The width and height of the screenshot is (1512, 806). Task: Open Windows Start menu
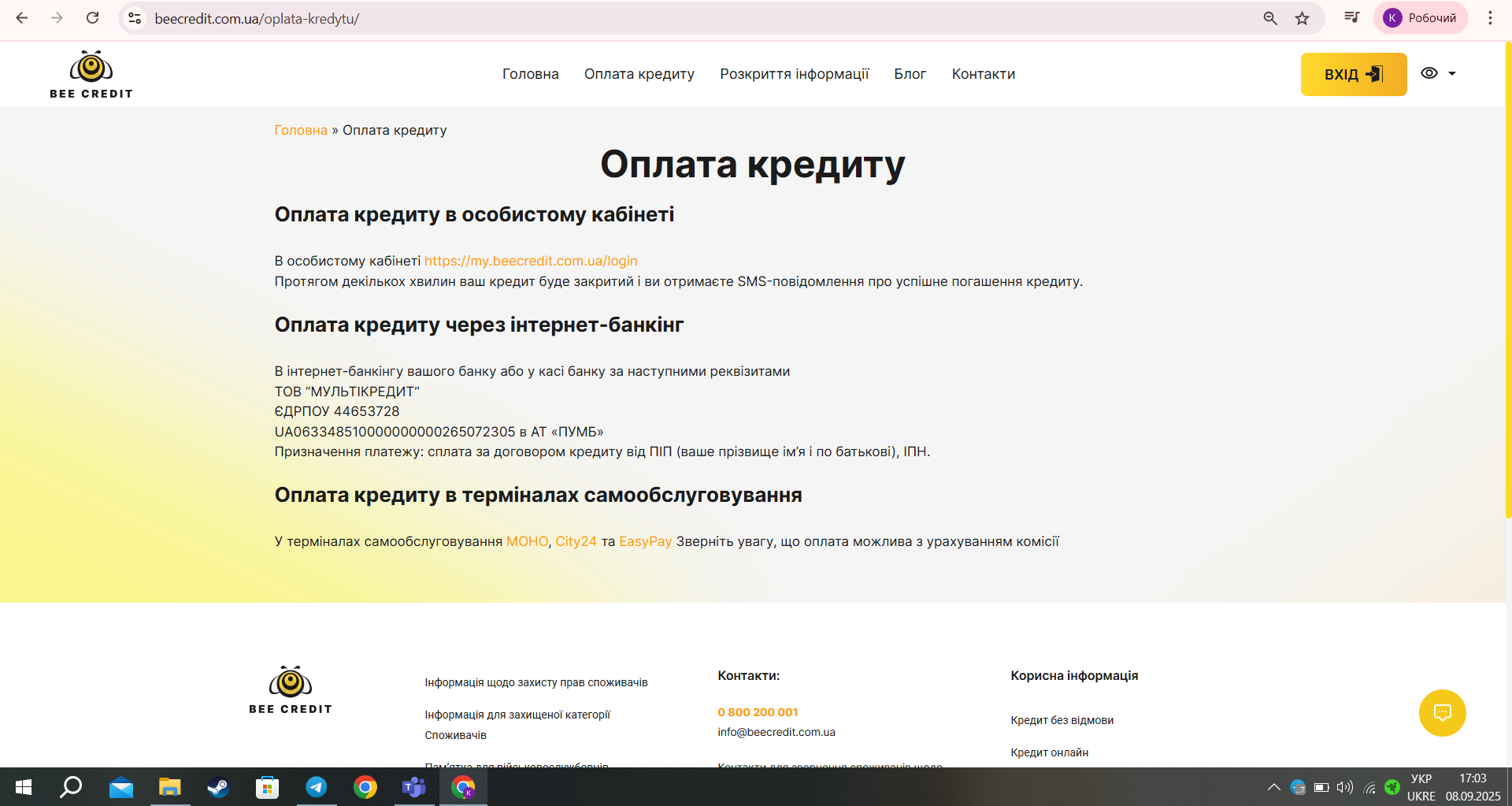coord(24,787)
